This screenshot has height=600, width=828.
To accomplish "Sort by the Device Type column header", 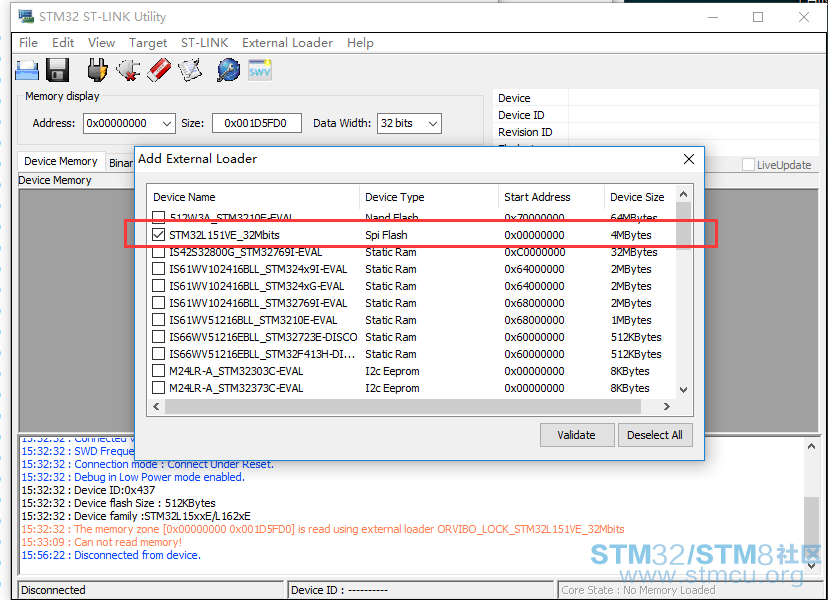I will click(x=429, y=197).
